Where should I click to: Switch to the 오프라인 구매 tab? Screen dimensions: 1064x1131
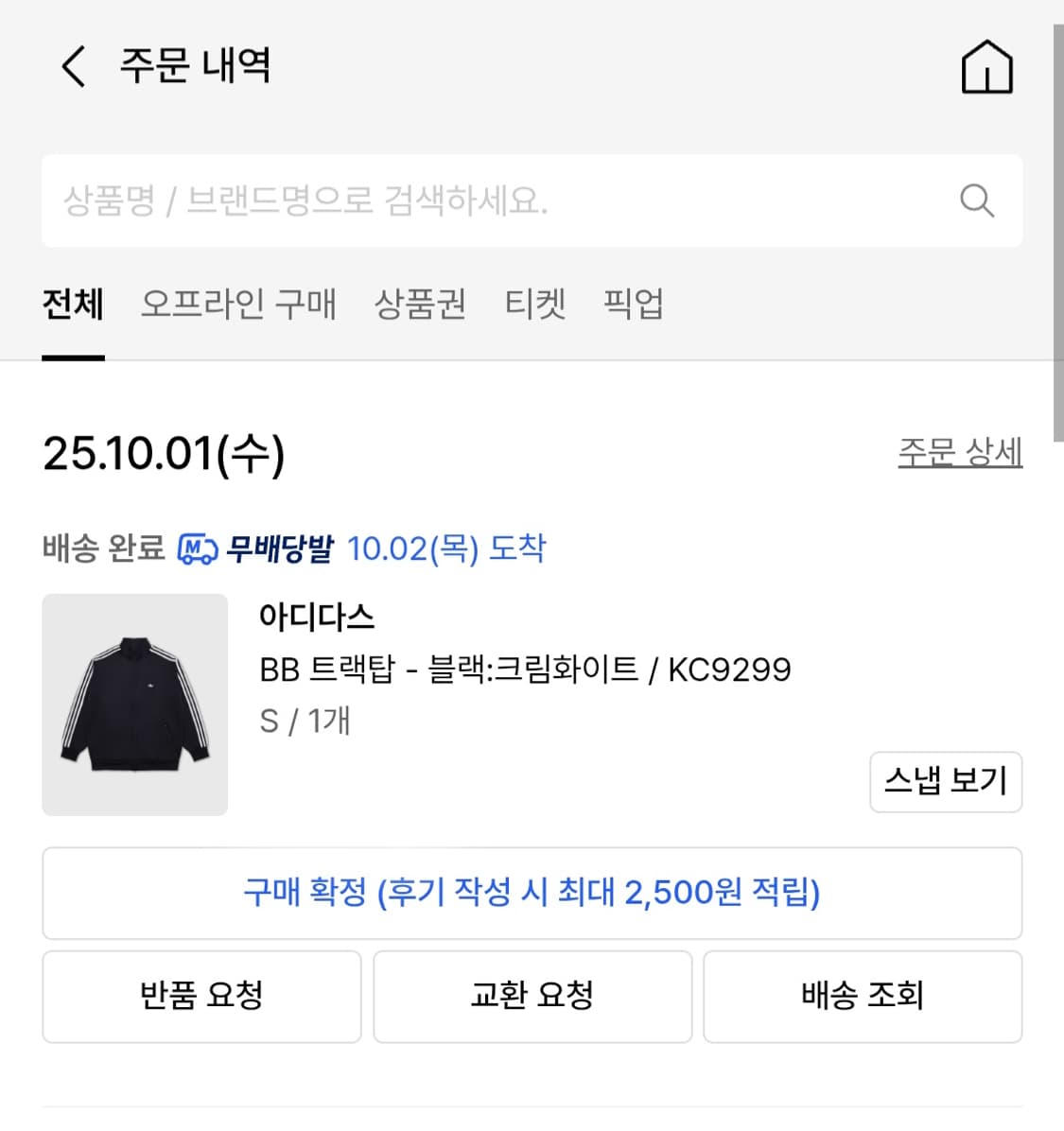tap(238, 304)
